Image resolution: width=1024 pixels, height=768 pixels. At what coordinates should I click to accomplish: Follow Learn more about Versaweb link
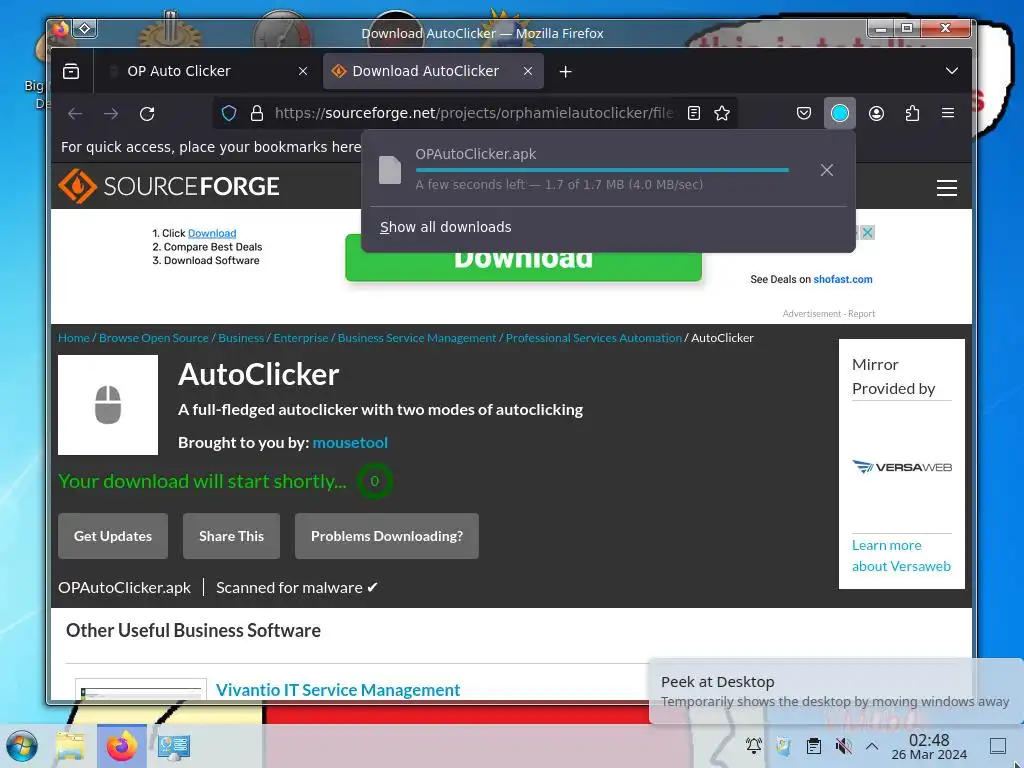pyautogui.click(x=901, y=556)
